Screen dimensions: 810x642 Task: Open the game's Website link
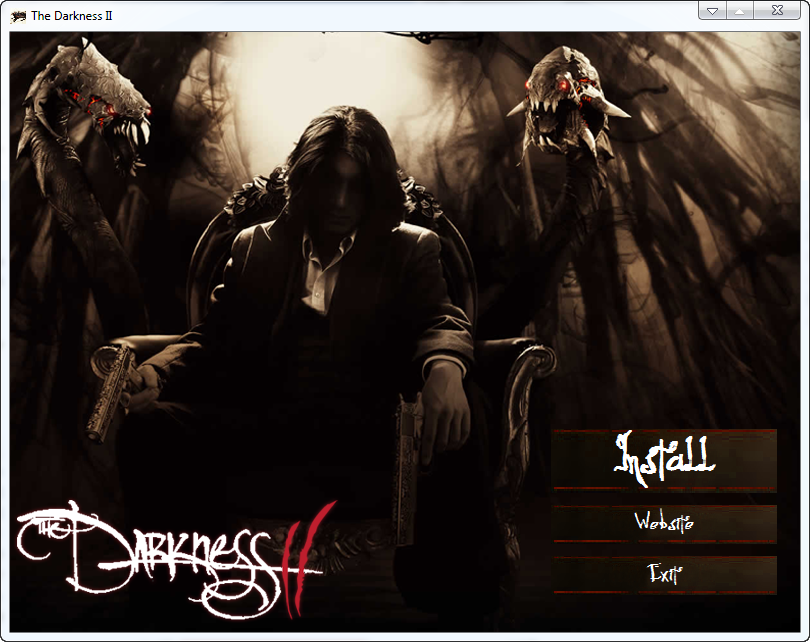click(665, 523)
